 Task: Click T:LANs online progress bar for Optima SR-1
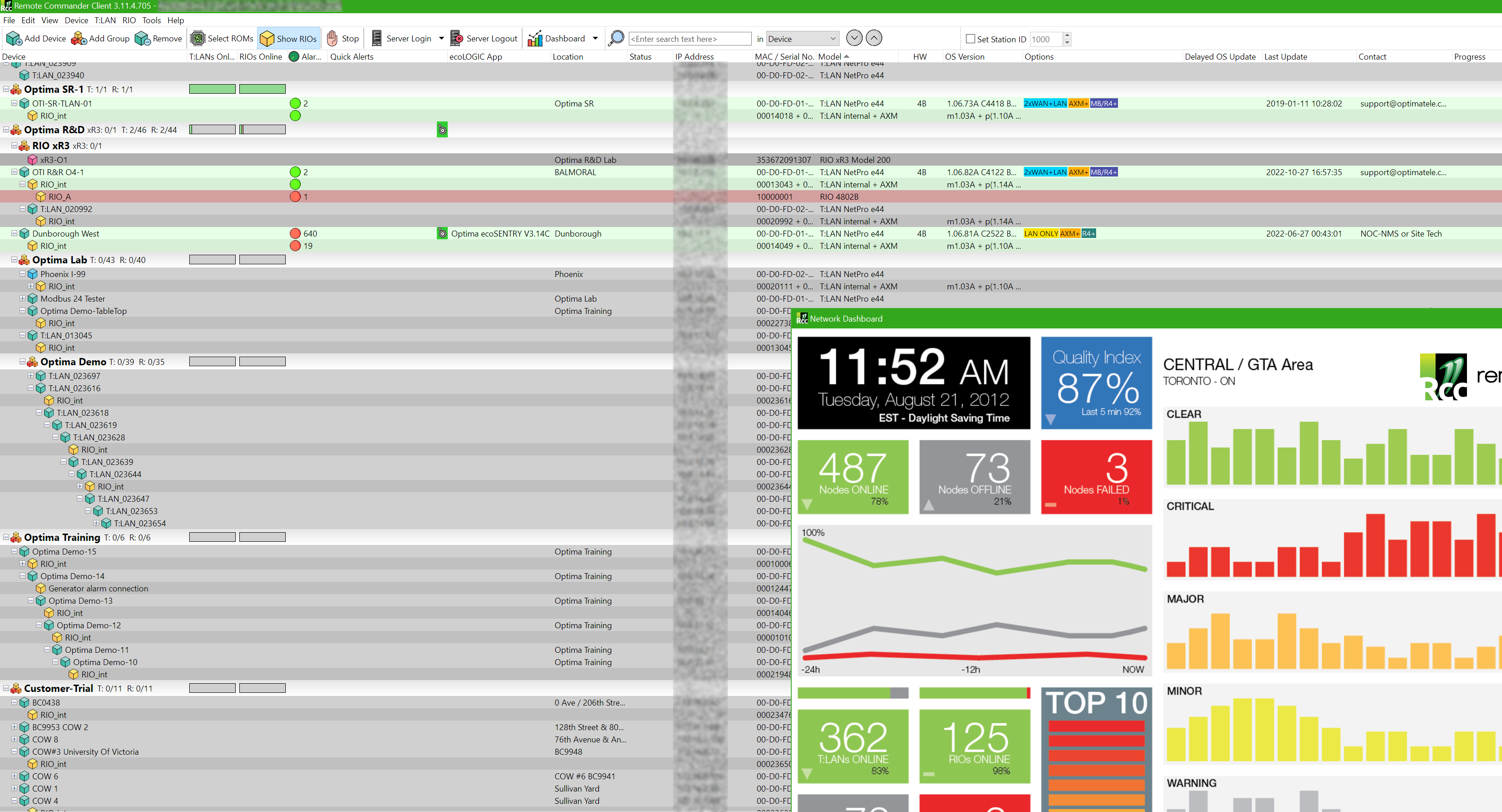click(212, 89)
